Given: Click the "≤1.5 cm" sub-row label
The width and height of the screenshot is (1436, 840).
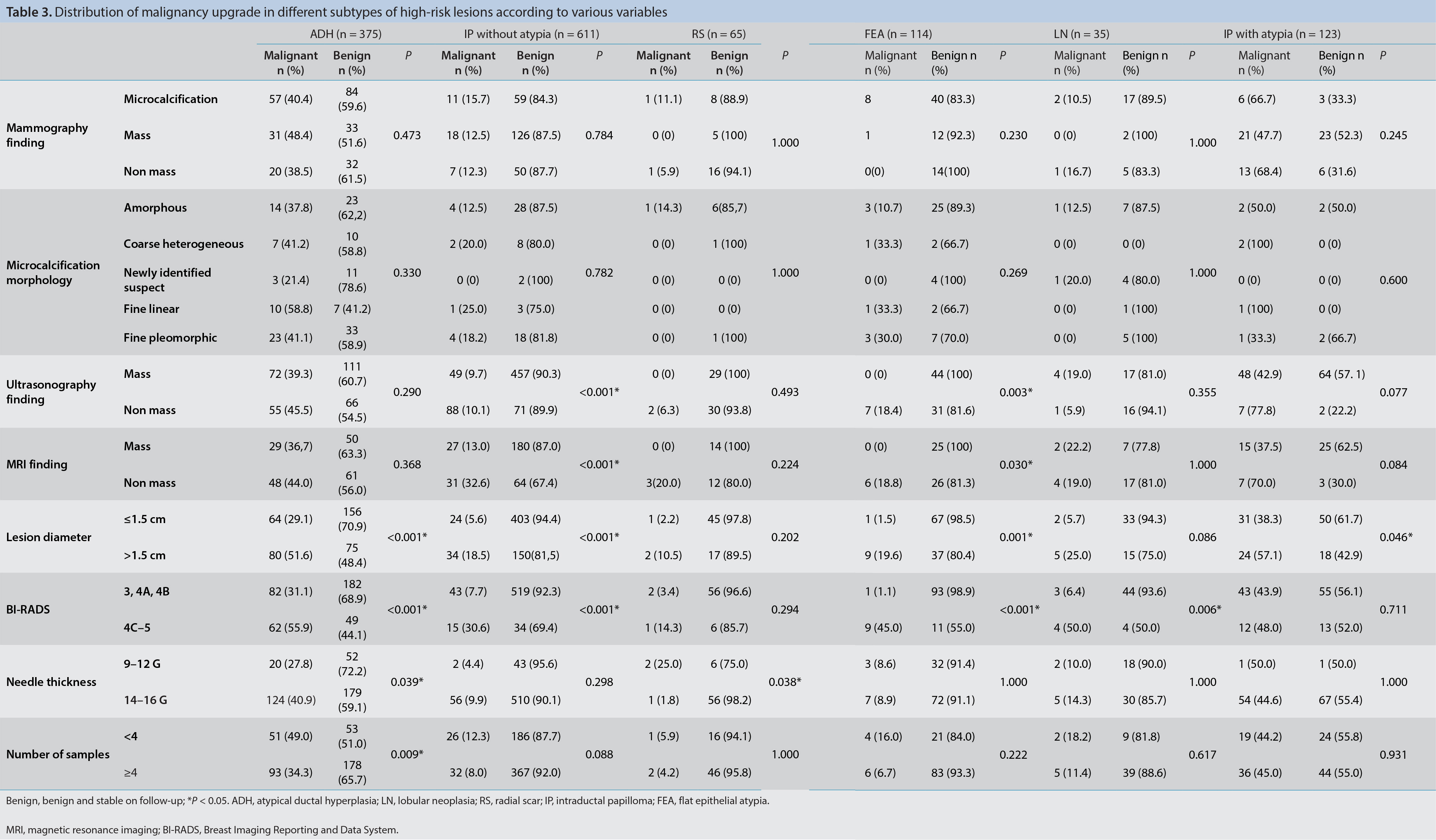Looking at the screenshot, I should pos(144,519).
